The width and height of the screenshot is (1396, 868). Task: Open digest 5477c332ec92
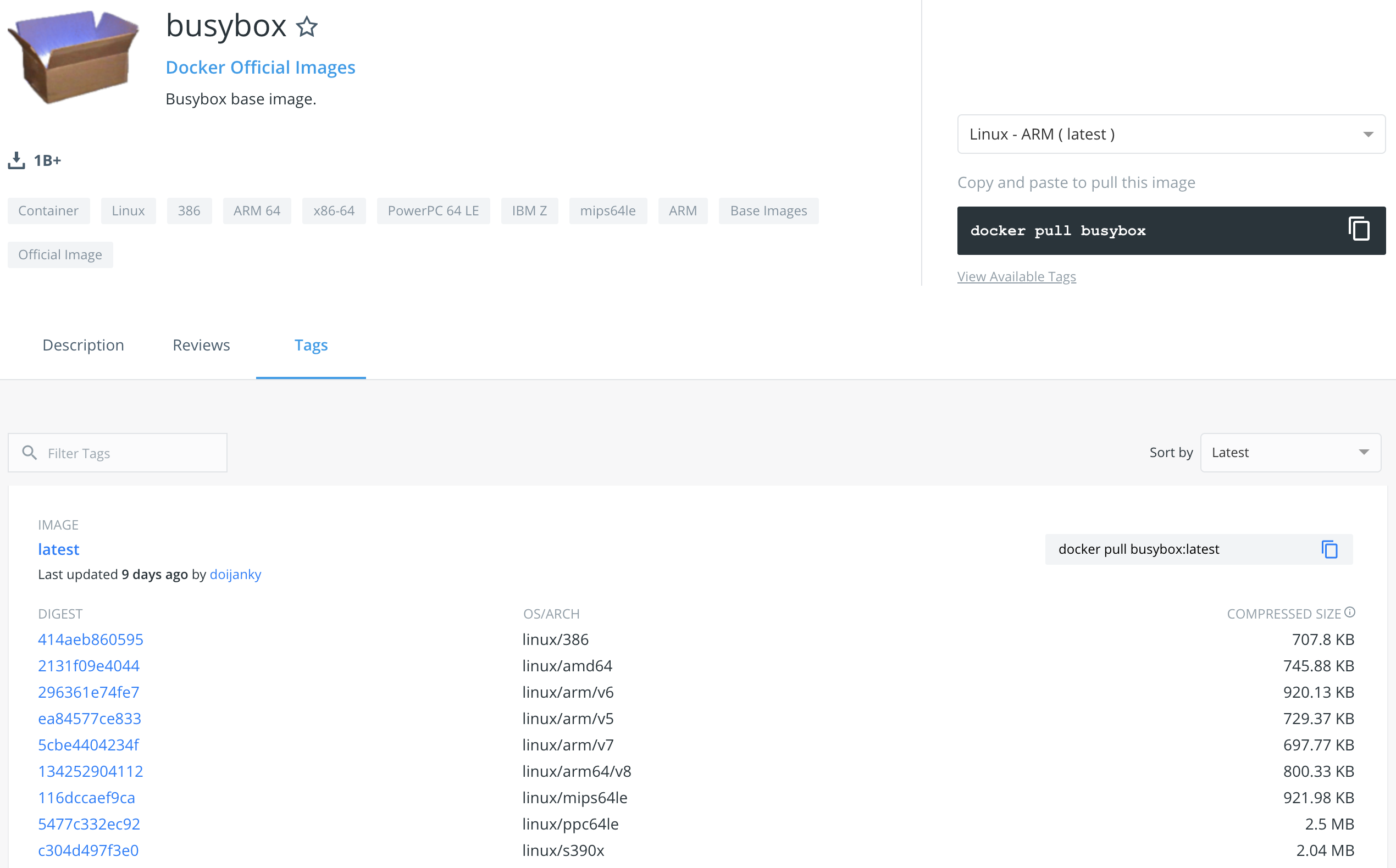[x=88, y=825]
